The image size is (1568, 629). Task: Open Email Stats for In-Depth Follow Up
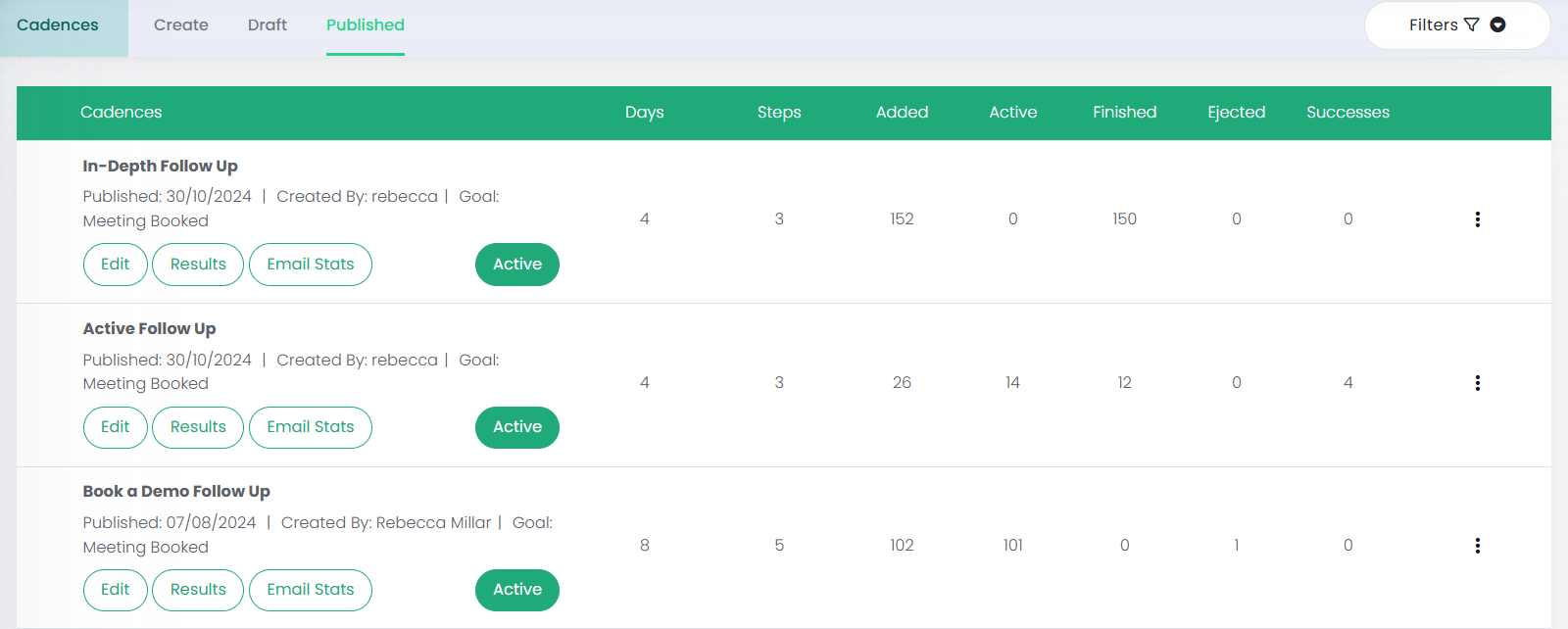pyautogui.click(x=310, y=265)
